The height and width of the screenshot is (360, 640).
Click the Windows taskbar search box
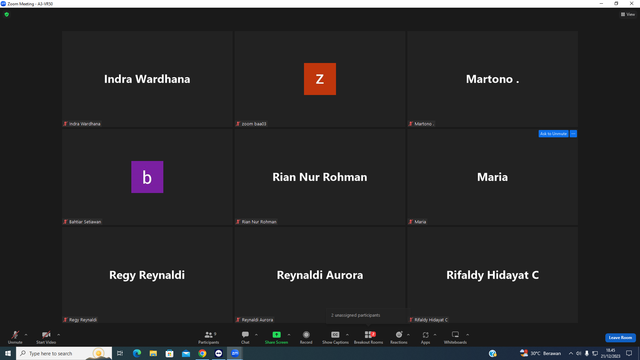pos(64,353)
